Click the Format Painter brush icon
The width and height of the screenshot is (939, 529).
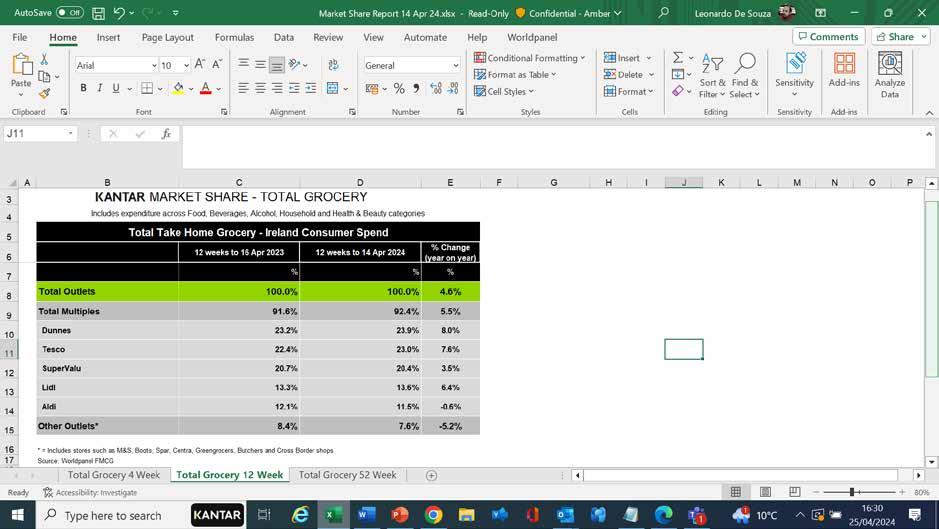tap(44, 93)
